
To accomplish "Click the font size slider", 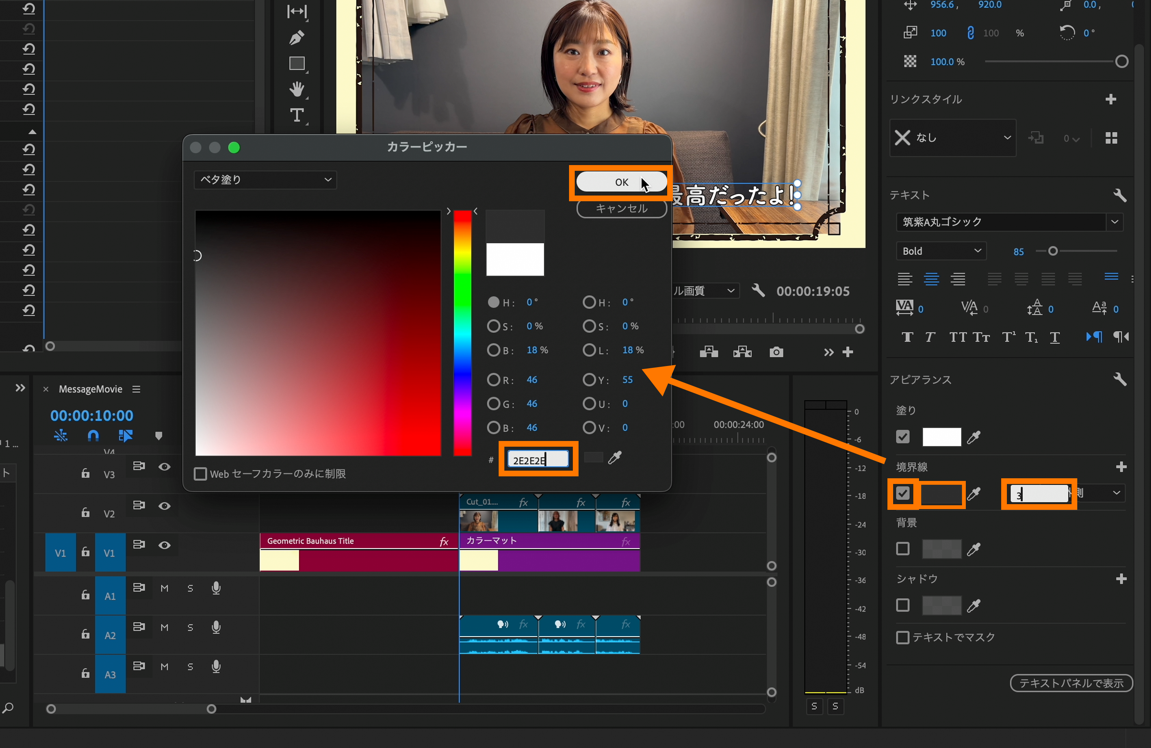I will tap(1077, 251).
